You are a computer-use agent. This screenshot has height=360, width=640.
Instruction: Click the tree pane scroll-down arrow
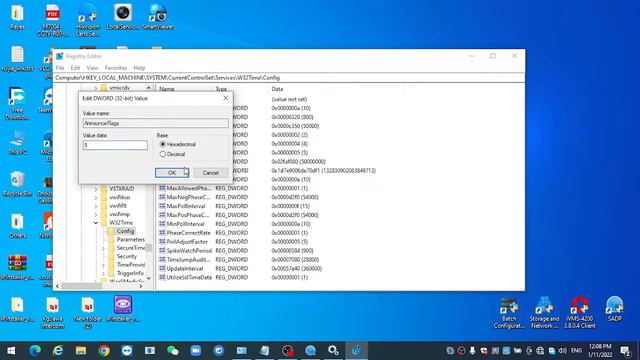(149, 278)
